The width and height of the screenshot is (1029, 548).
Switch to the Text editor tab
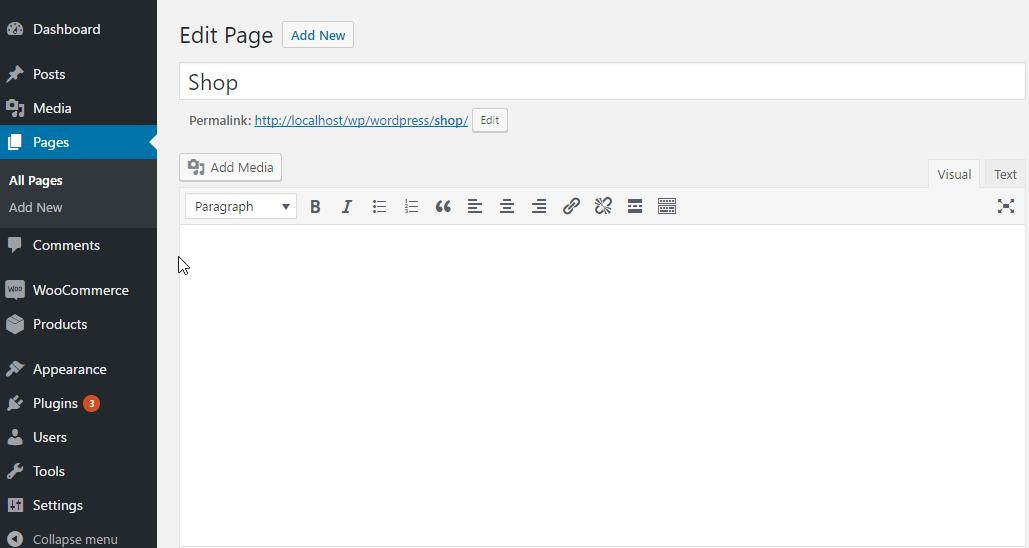tap(1005, 175)
